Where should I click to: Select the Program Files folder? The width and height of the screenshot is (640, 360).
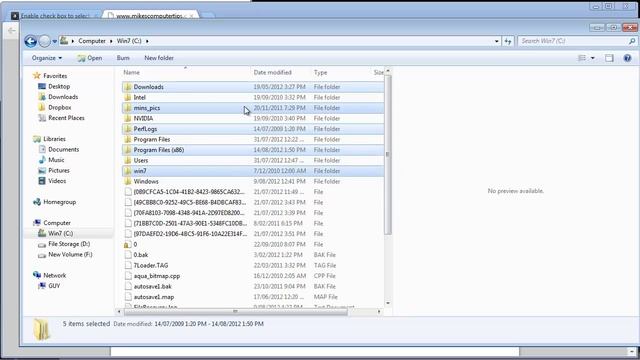(253, 140)
